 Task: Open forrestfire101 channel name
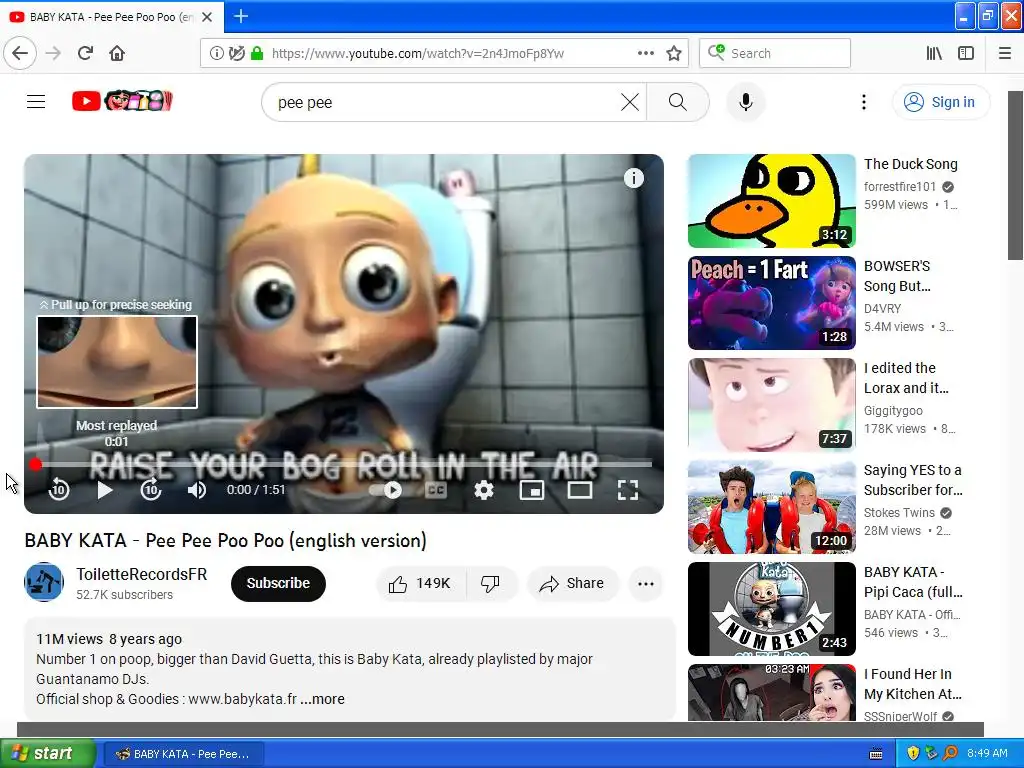[900, 187]
